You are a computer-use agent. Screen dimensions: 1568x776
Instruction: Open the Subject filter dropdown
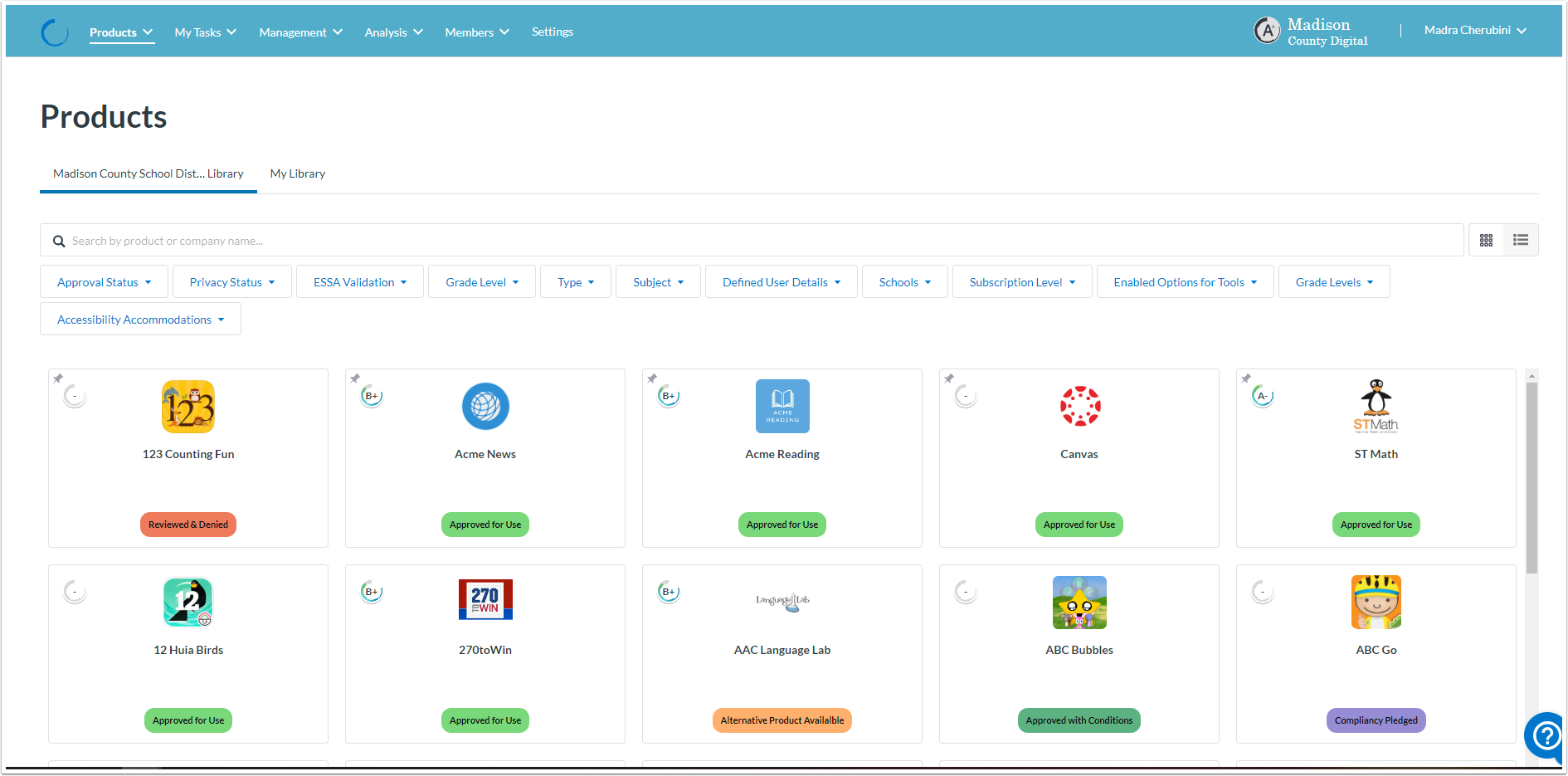(x=657, y=281)
